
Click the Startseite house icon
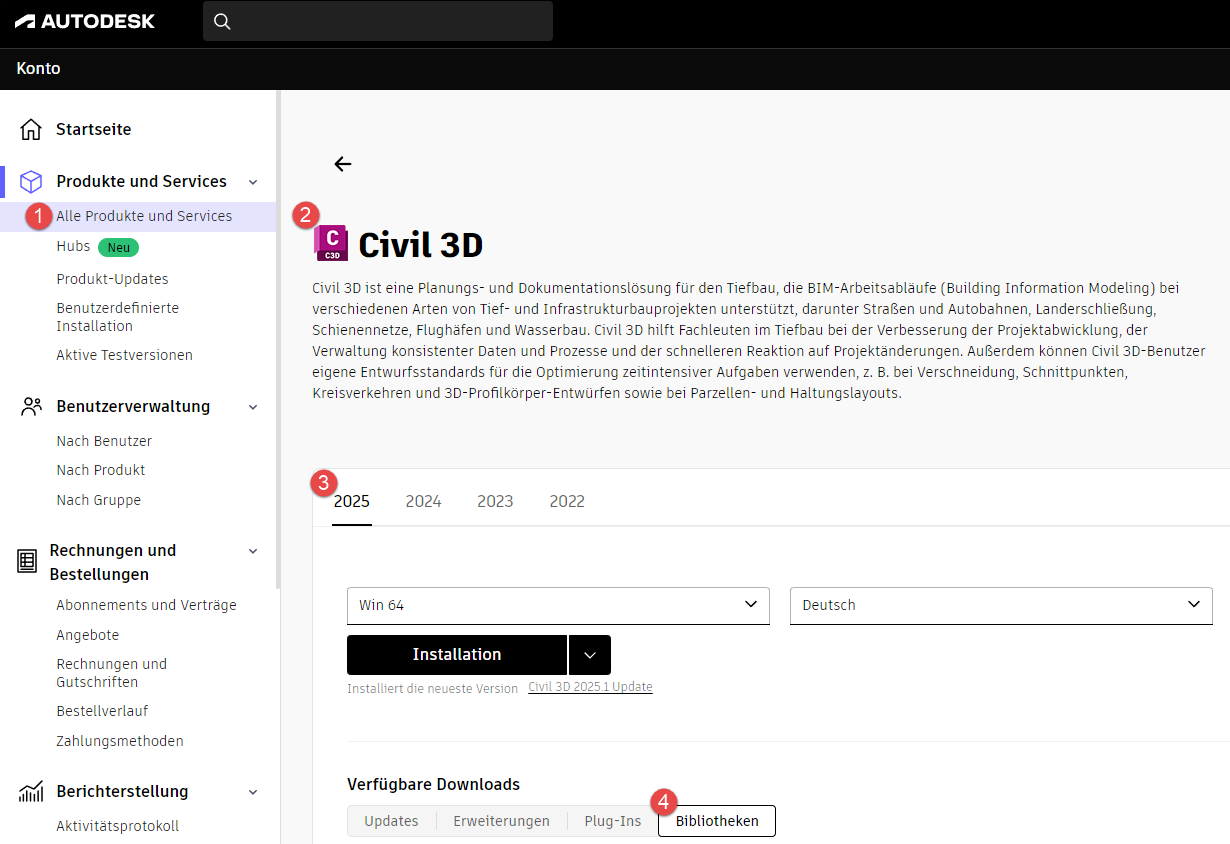pyautogui.click(x=31, y=129)
